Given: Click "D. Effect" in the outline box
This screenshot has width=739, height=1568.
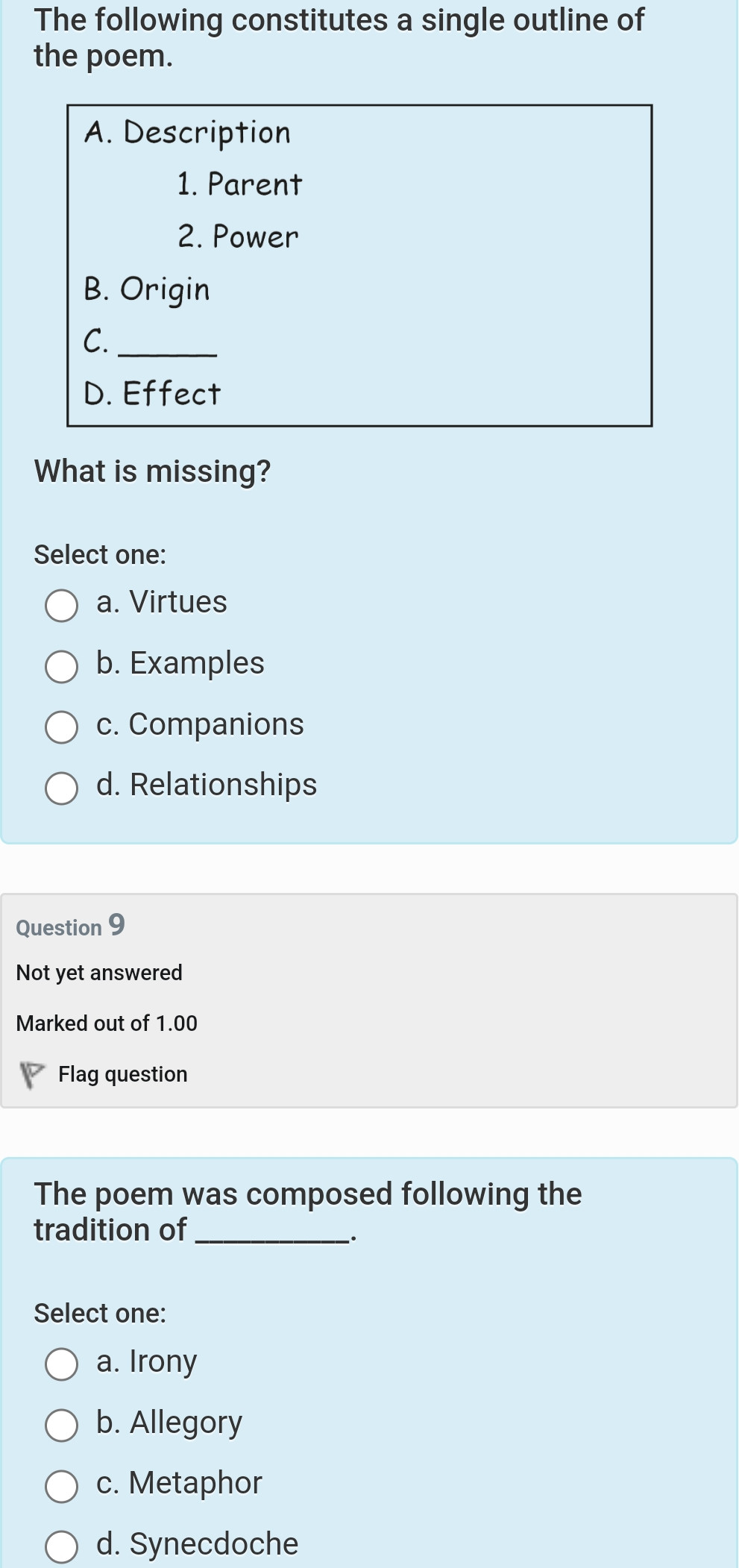Looking at the screenshot, I should click(x=152, y=394).
